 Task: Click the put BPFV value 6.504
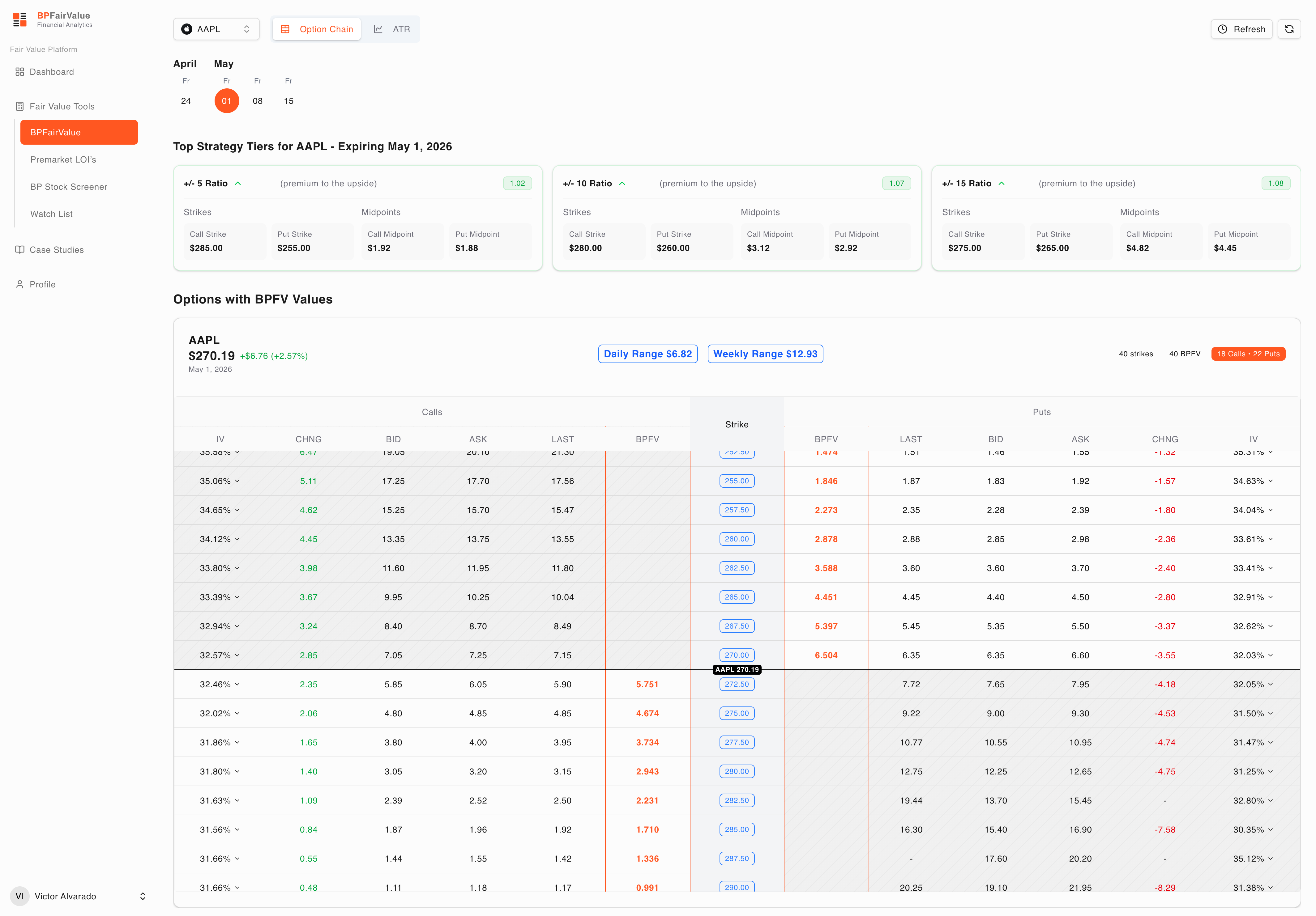coord(826,655)
